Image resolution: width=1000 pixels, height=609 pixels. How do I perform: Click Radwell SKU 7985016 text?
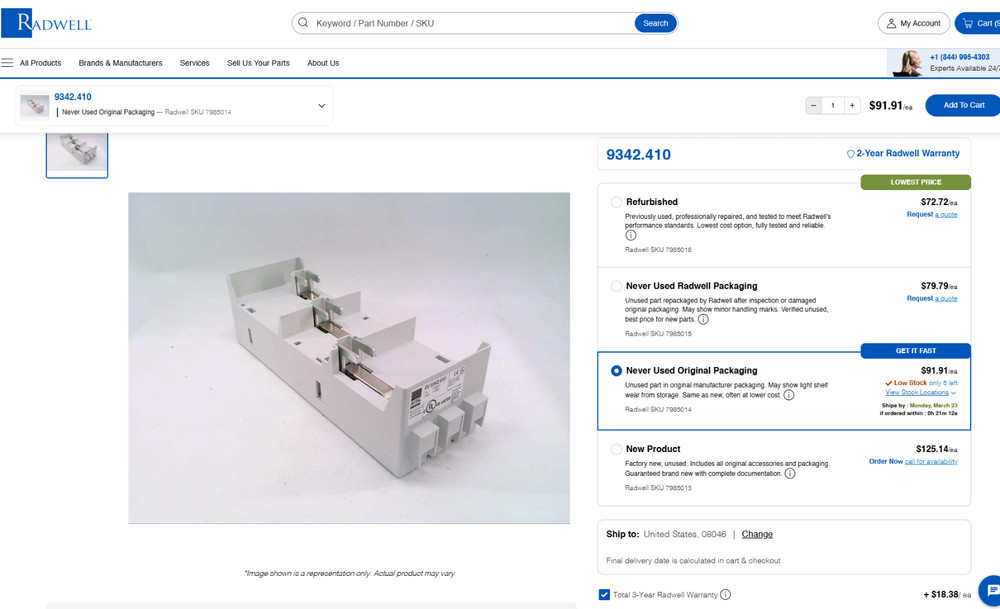(x=658, y=250)
